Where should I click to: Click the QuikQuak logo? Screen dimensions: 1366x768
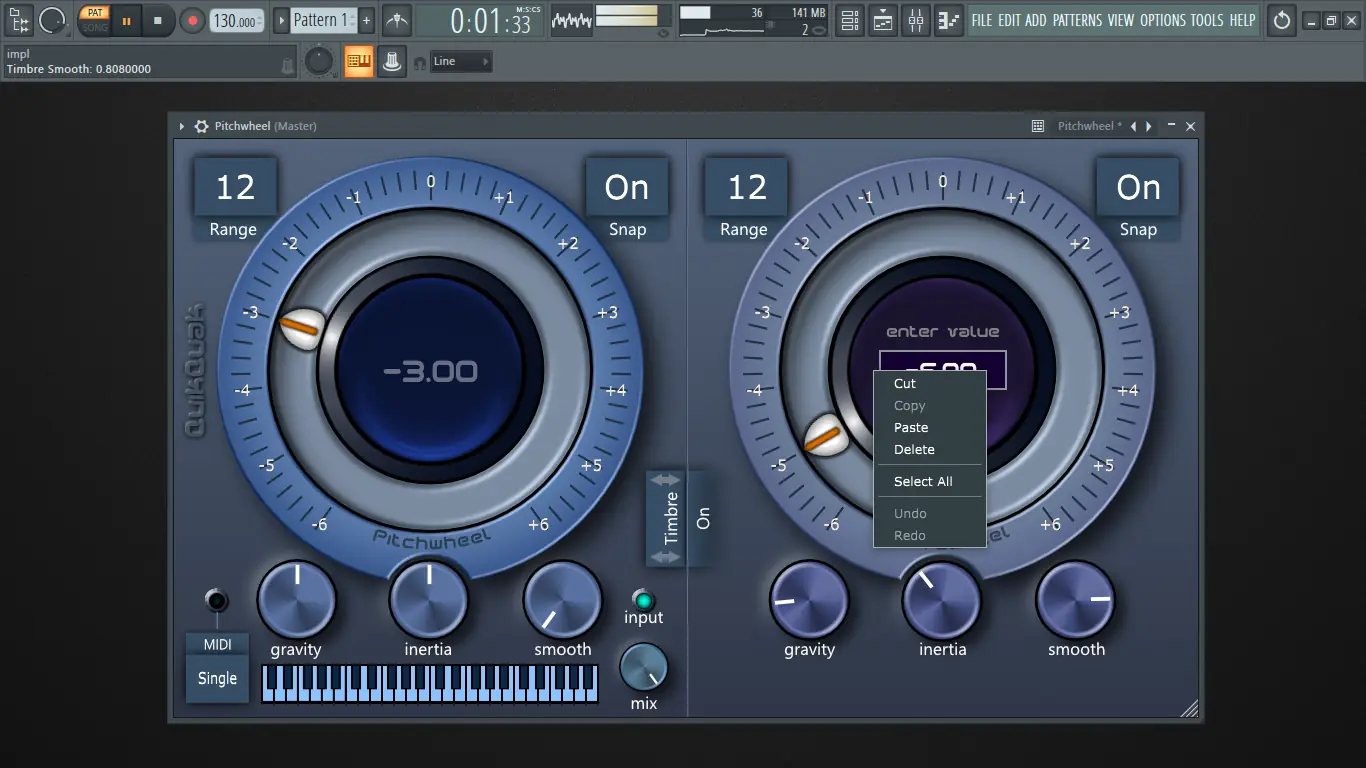(194, 369)
